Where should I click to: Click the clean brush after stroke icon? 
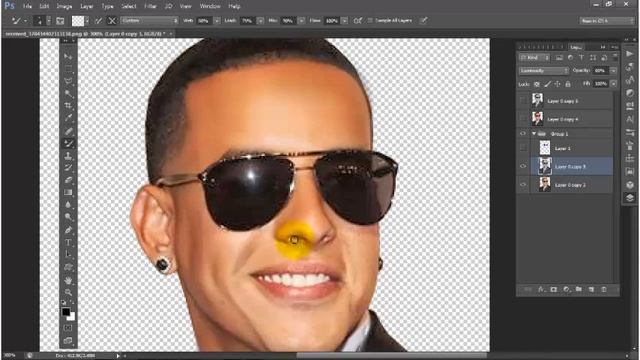coord(112,20)
